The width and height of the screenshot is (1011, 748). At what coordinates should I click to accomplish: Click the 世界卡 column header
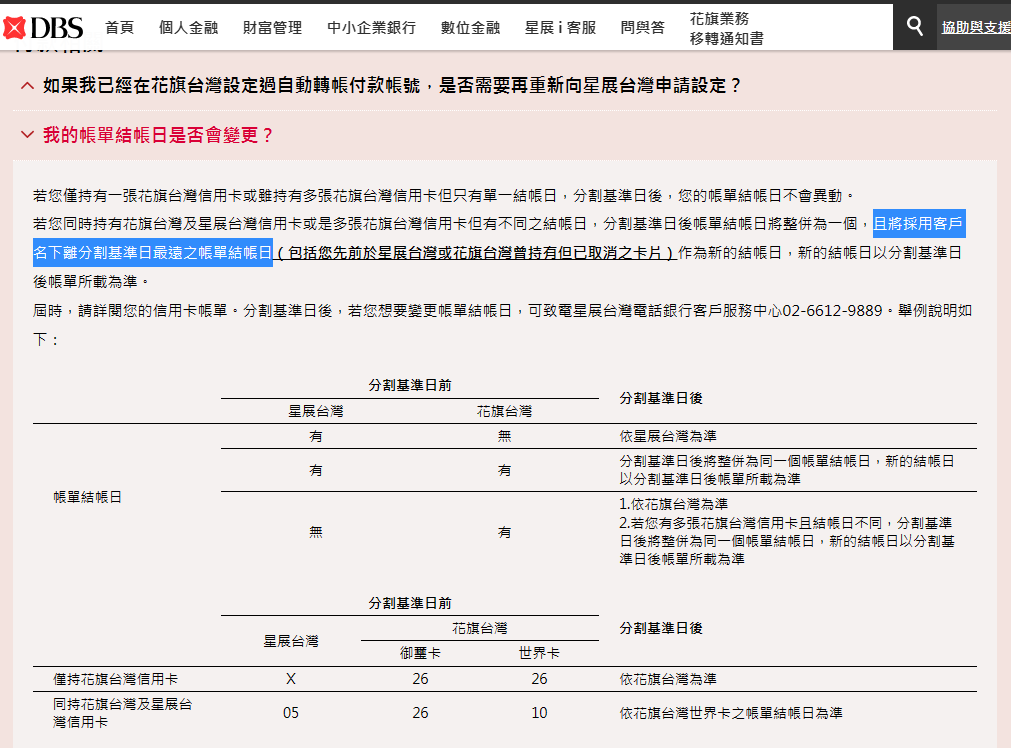(x=539, y=653)
